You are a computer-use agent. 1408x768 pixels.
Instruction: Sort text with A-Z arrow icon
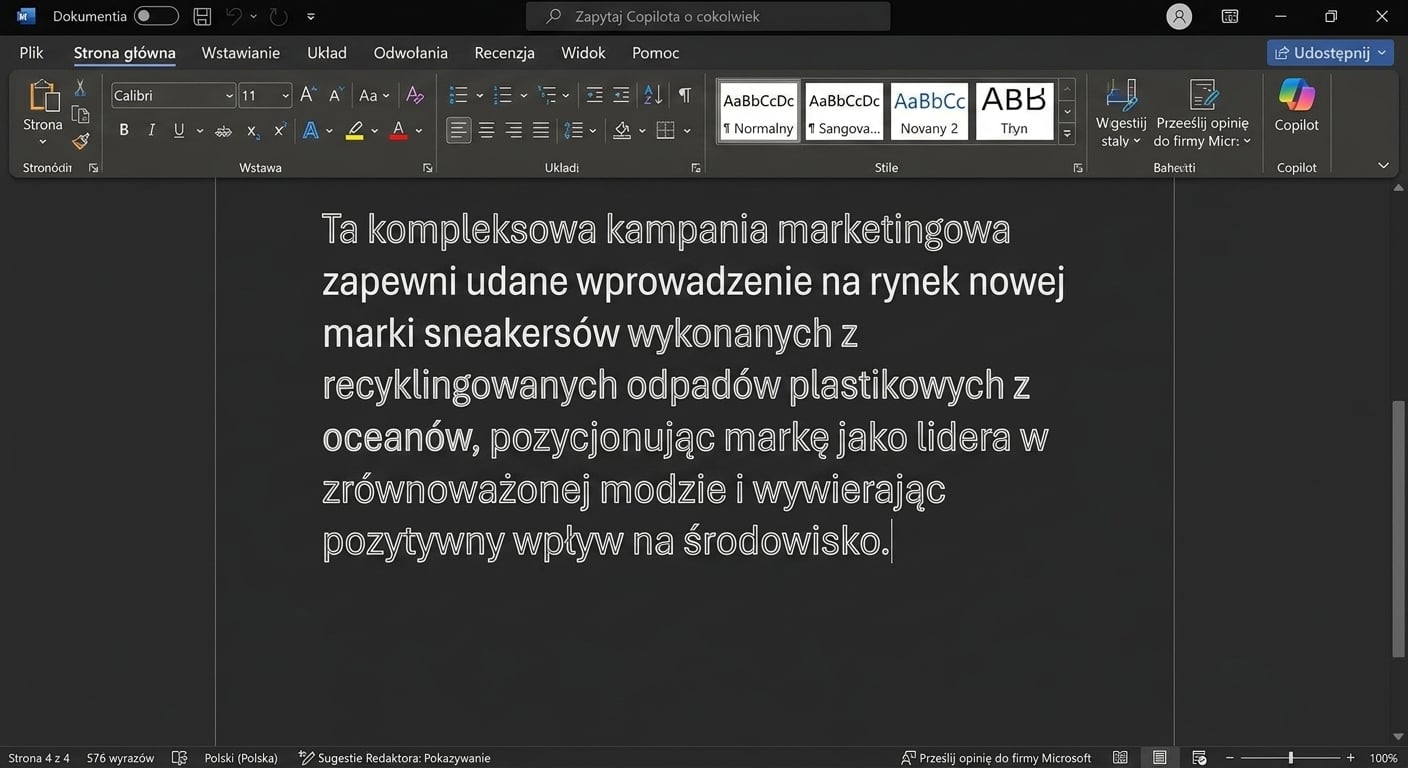[653, 95]
